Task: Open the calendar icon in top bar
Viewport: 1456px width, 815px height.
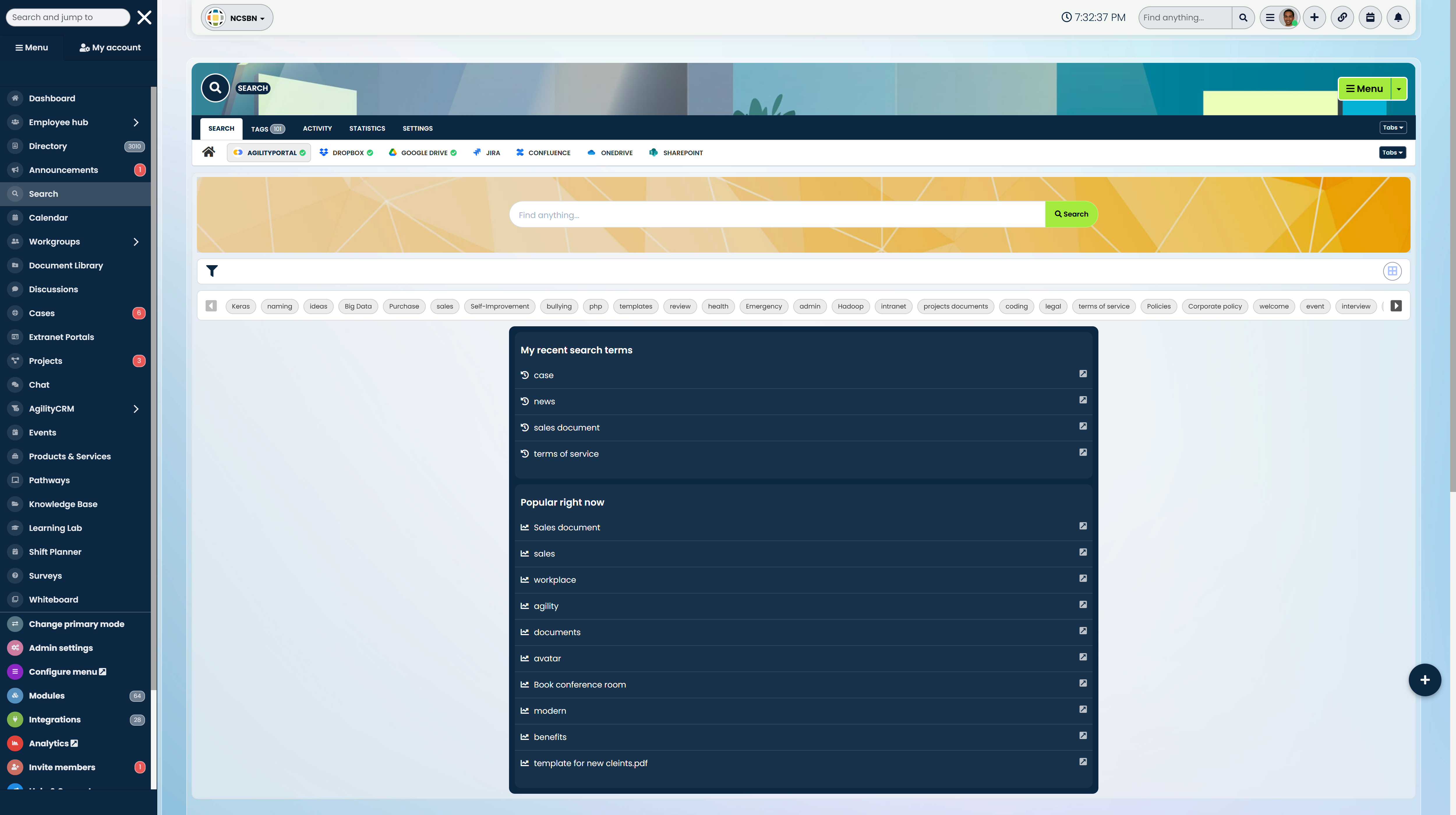Action: [x=1370, y=17]
